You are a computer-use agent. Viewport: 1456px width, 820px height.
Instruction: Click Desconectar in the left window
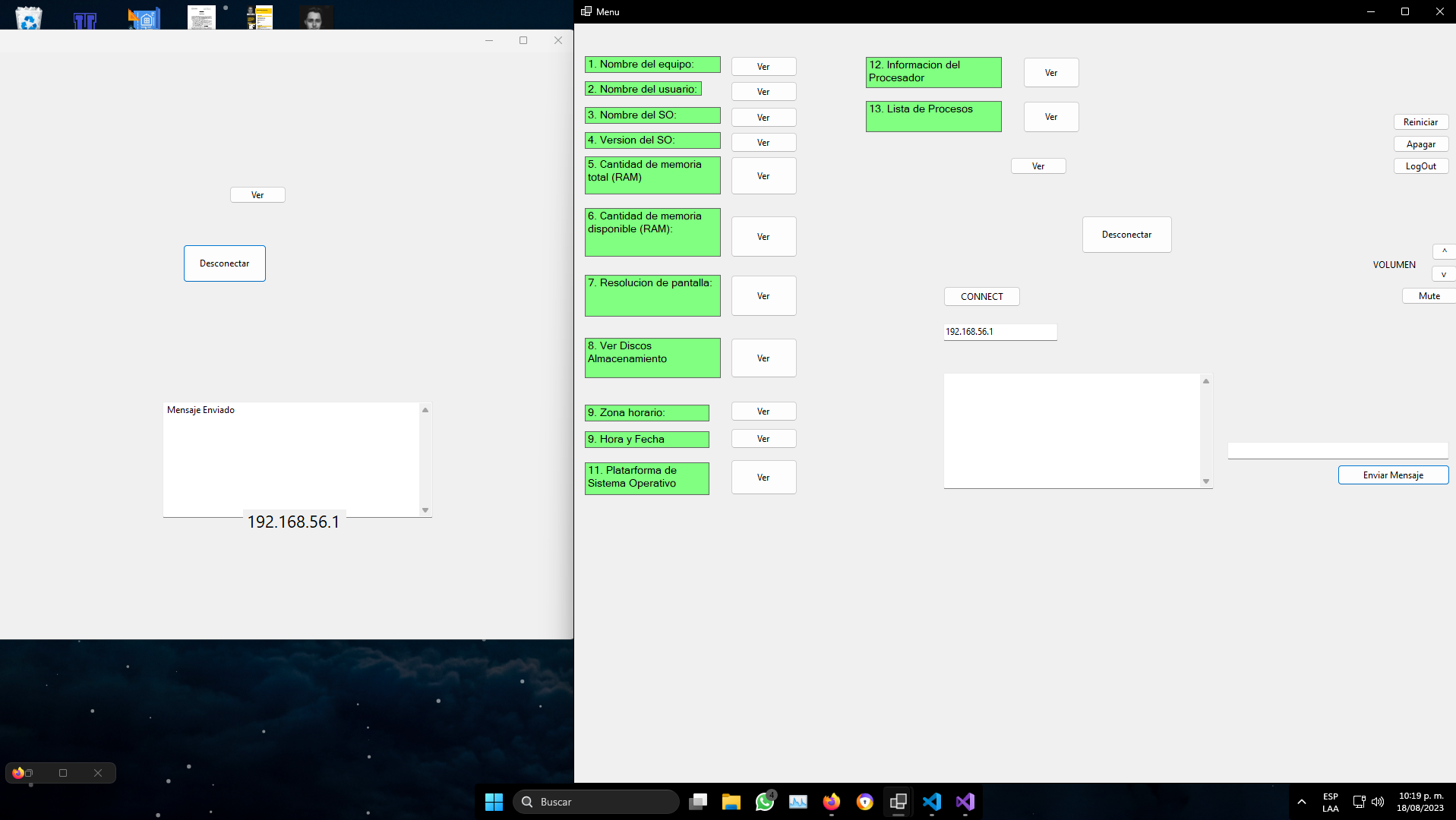click(x=224, y=263)
